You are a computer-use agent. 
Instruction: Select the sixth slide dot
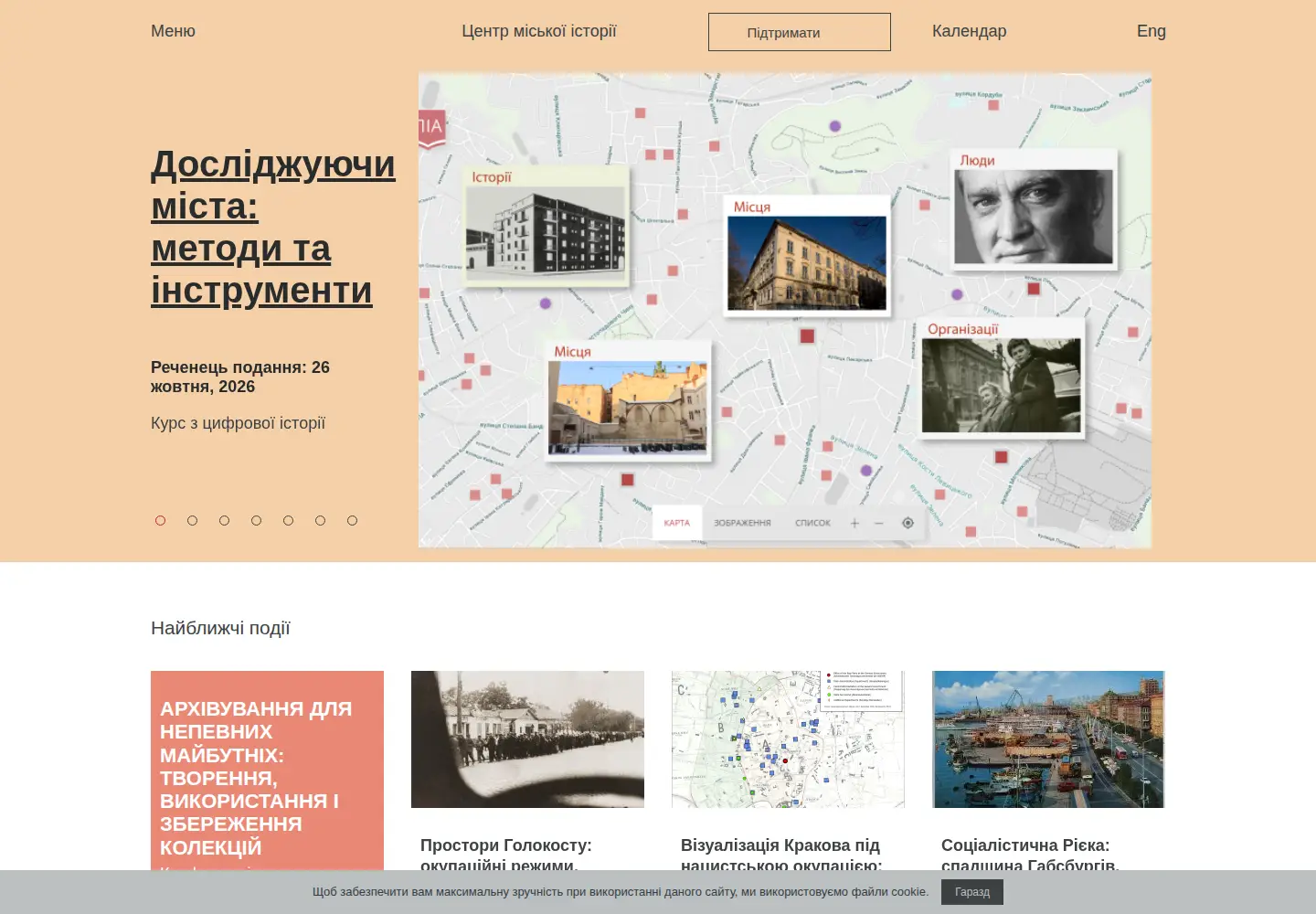[x=321, y=521]
